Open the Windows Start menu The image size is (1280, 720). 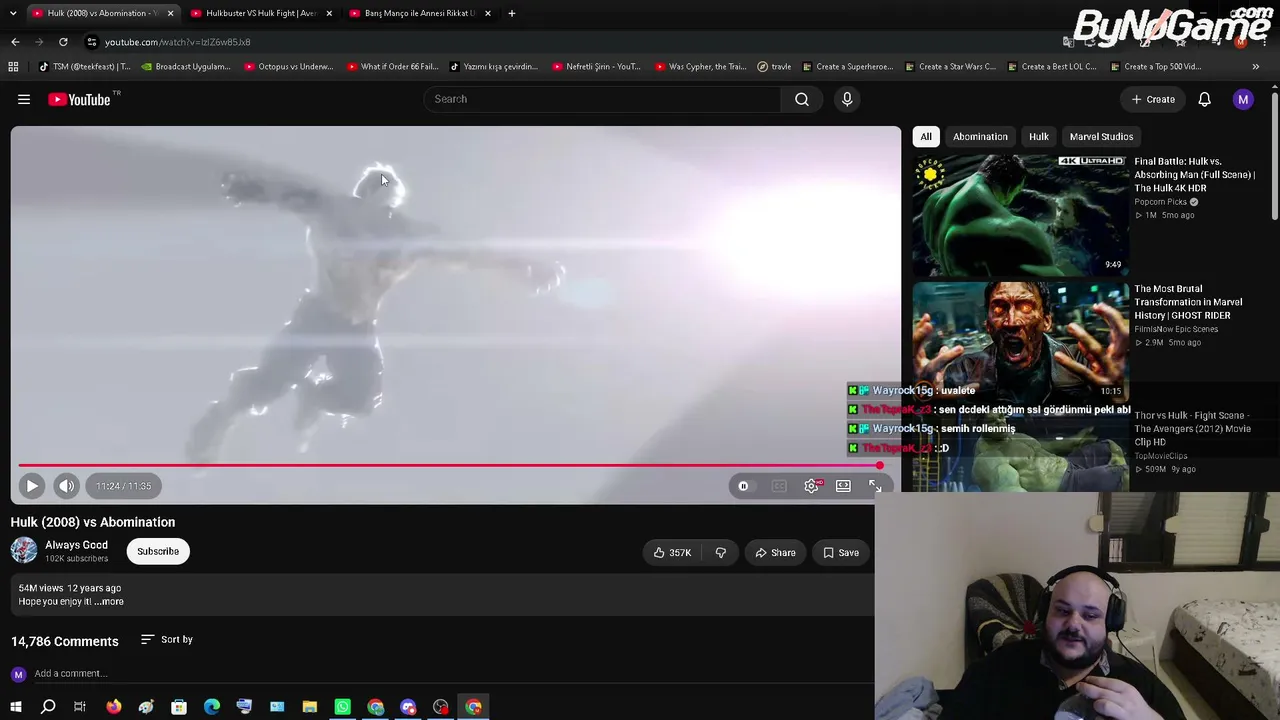click(x=16, y=707)
